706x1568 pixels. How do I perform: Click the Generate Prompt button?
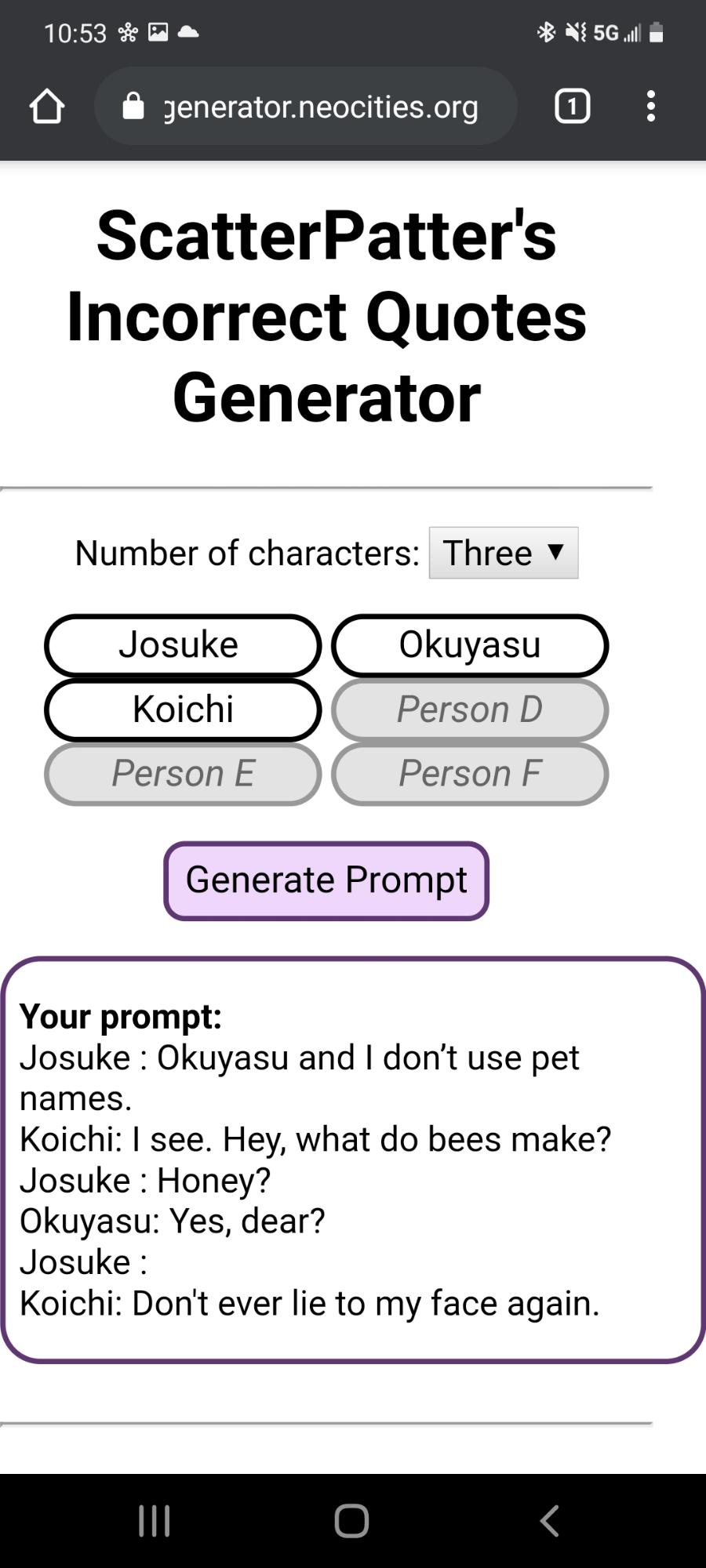click(x=326, y=880)
